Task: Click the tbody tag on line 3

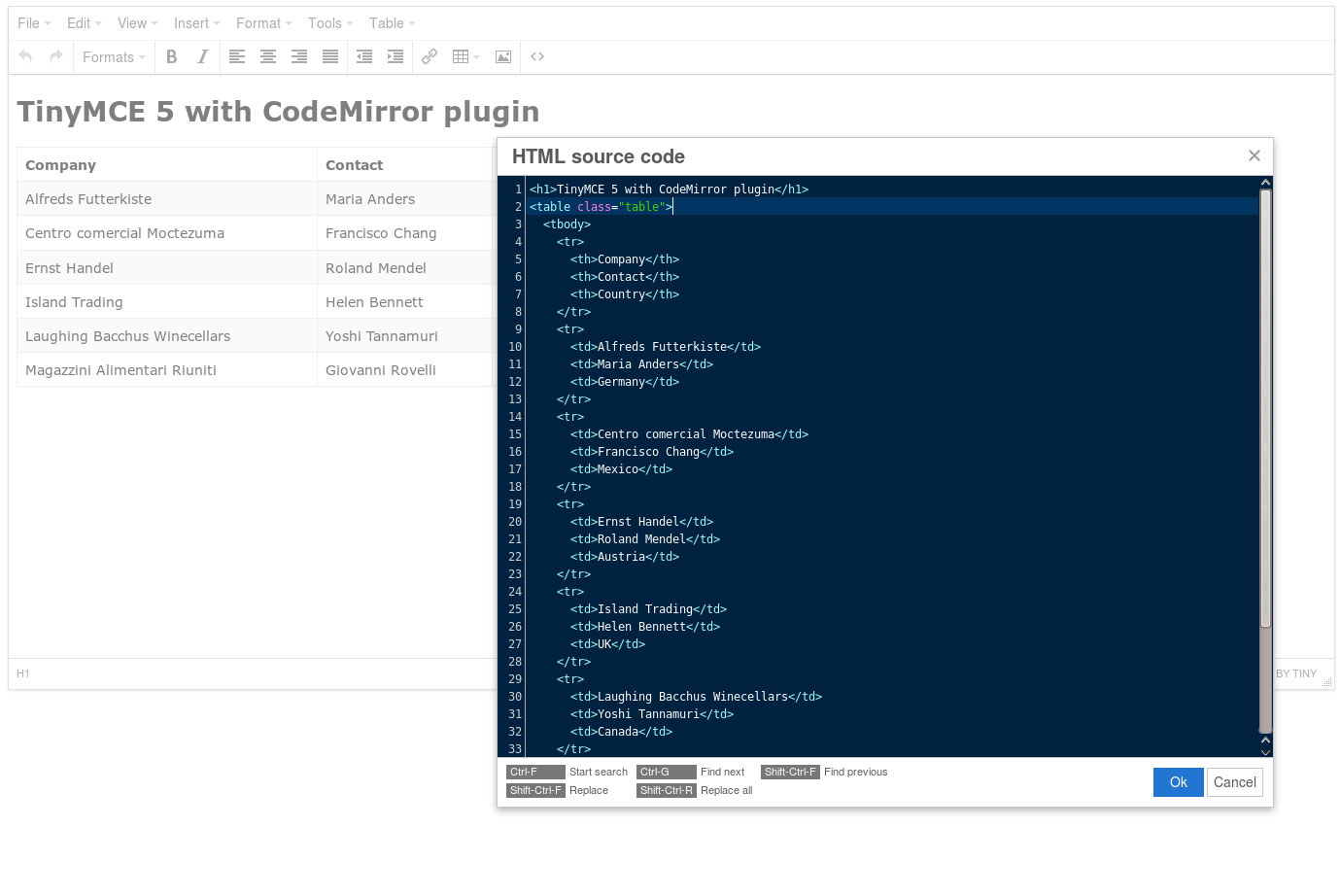Action: pyautogui.click(x=567, y=224)
